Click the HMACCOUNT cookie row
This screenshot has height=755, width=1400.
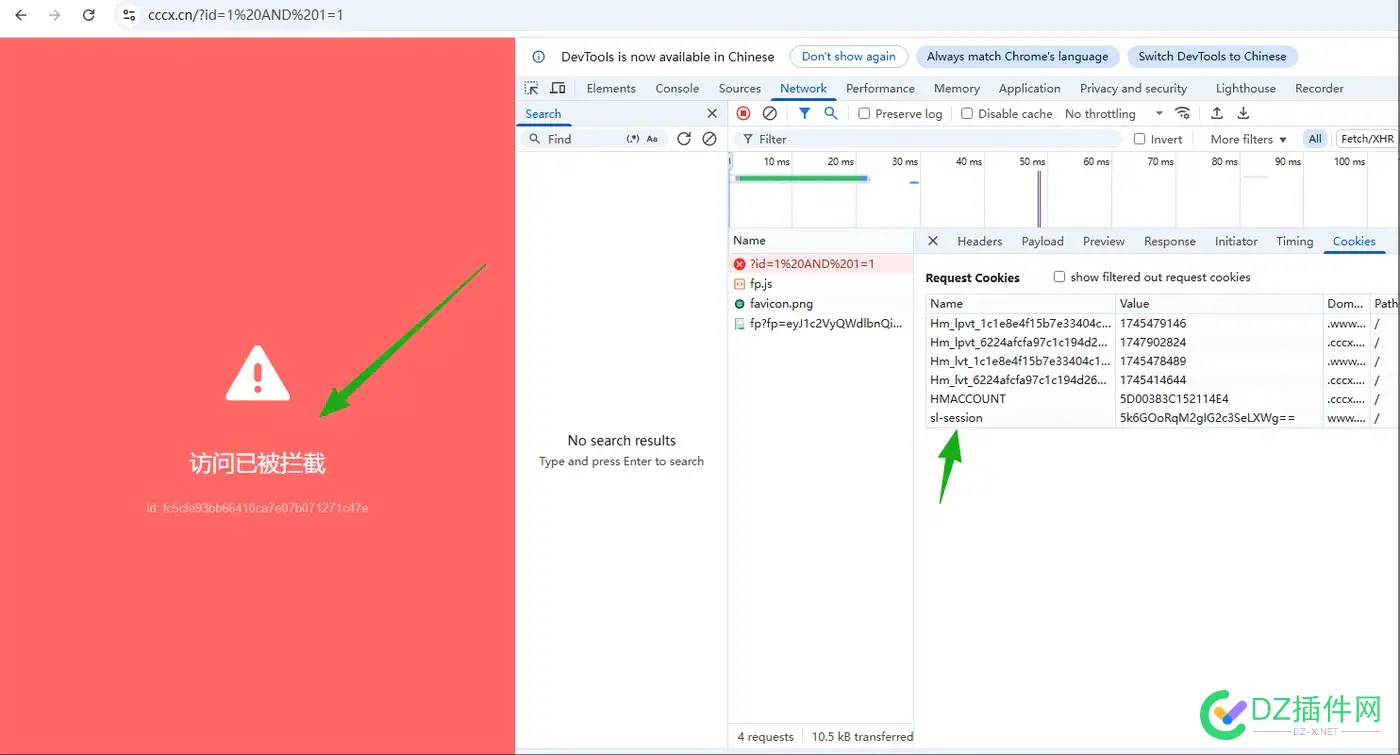tap(1162, 399)
